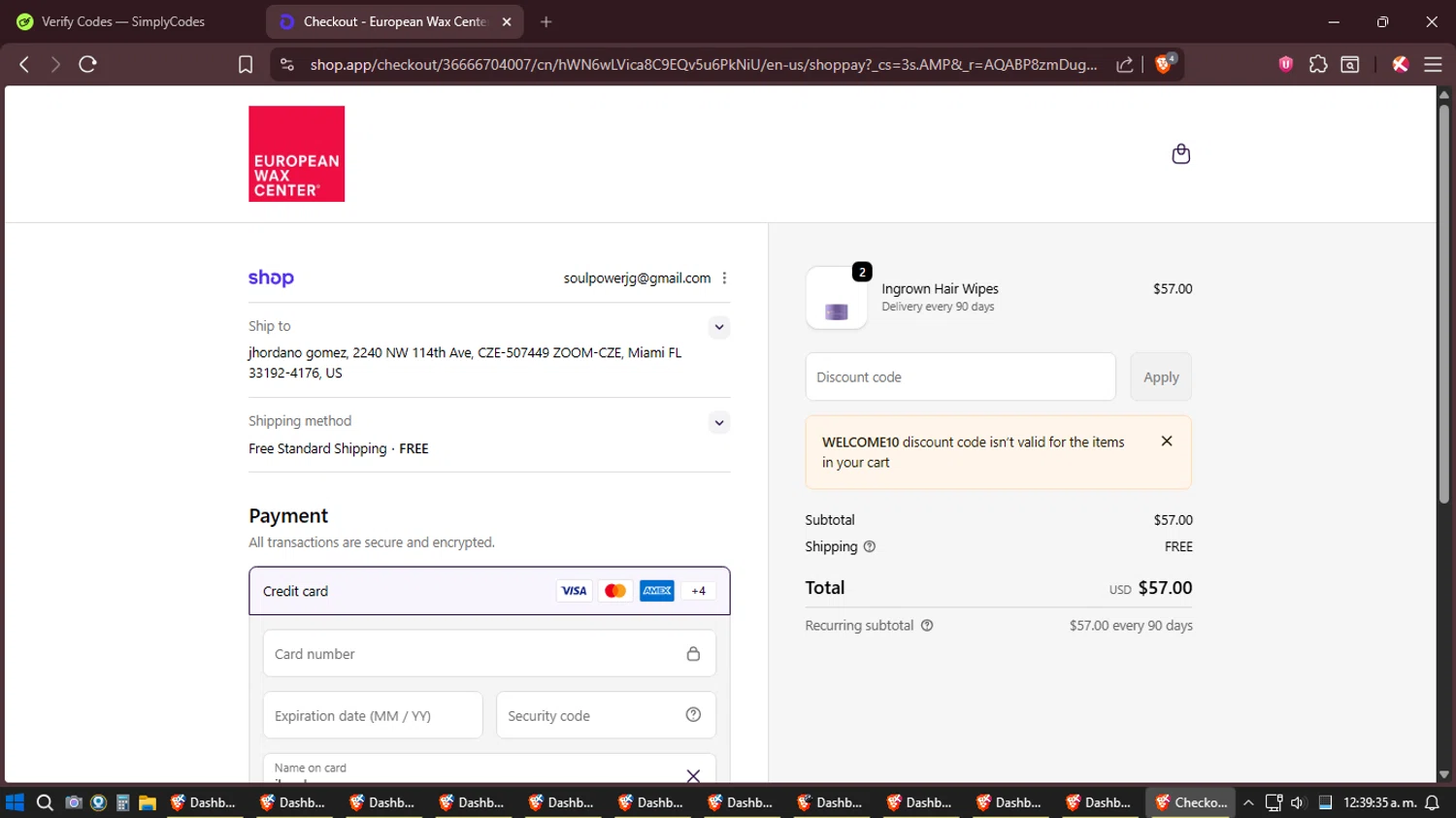Open the red profile extension icon
This screenshot has height=818, width=1456.
(x=1400, y=64)
